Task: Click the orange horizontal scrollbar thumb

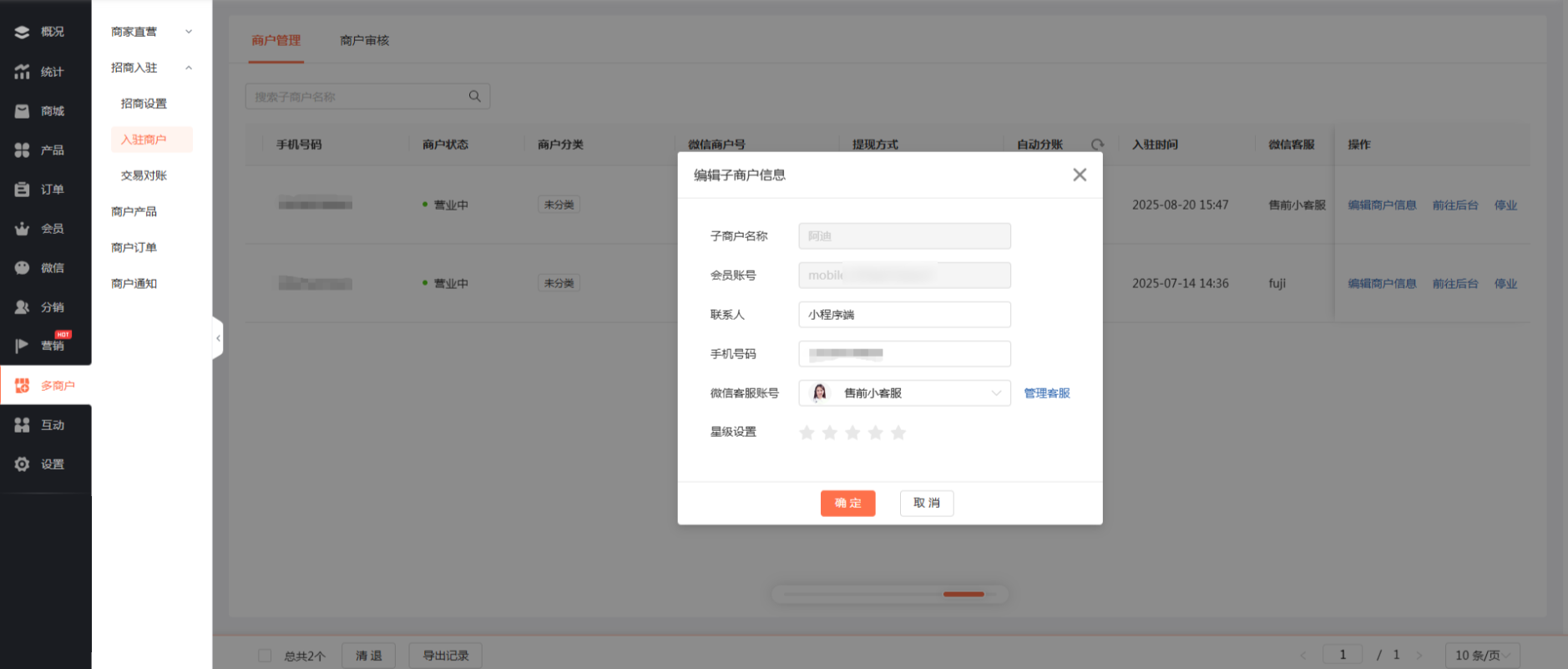Action: [964, 594]
